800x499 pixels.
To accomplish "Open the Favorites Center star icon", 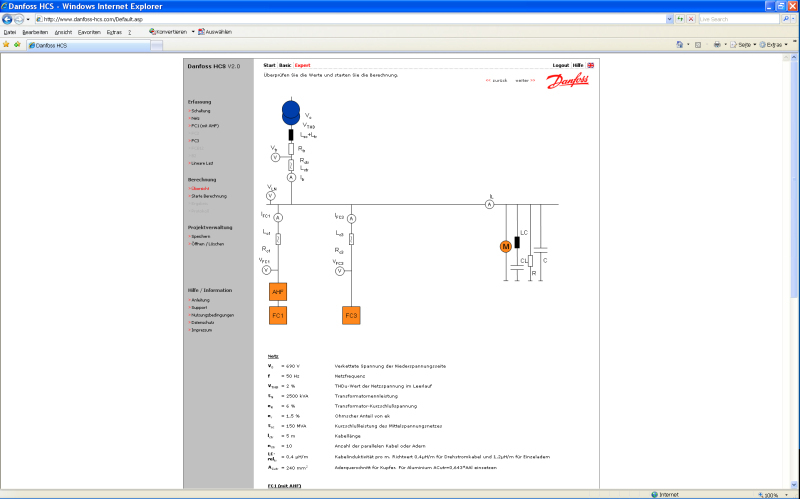I will [6, 45].
